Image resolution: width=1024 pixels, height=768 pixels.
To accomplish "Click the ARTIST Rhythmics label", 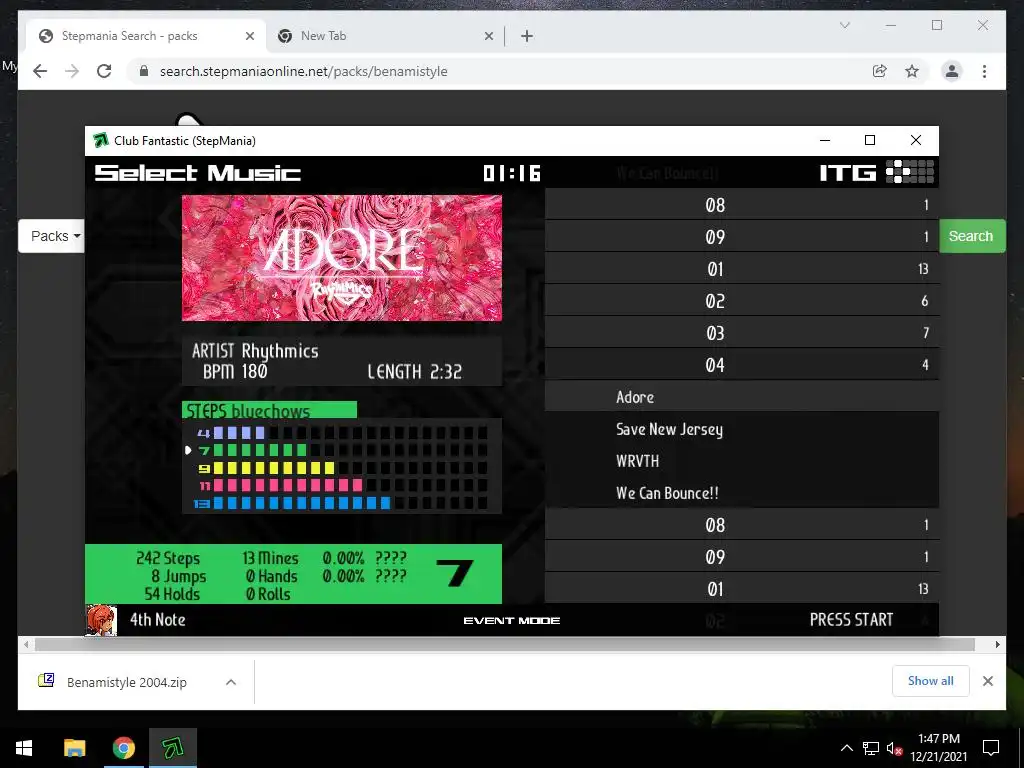I will tap(255, 351).
